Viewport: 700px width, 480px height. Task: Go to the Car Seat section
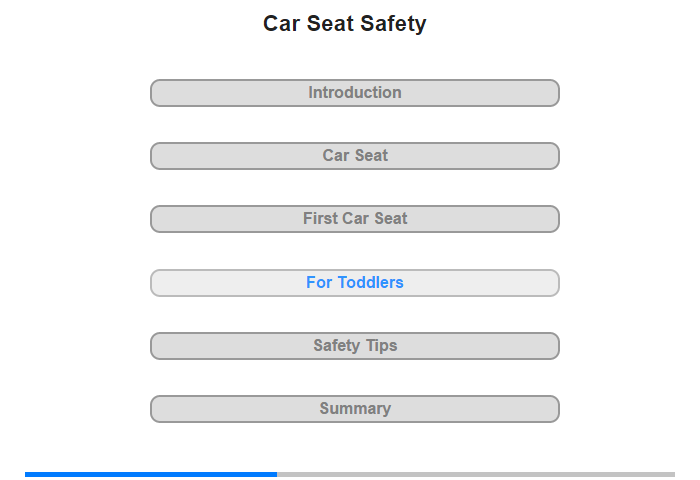click(x=355, y=156)
